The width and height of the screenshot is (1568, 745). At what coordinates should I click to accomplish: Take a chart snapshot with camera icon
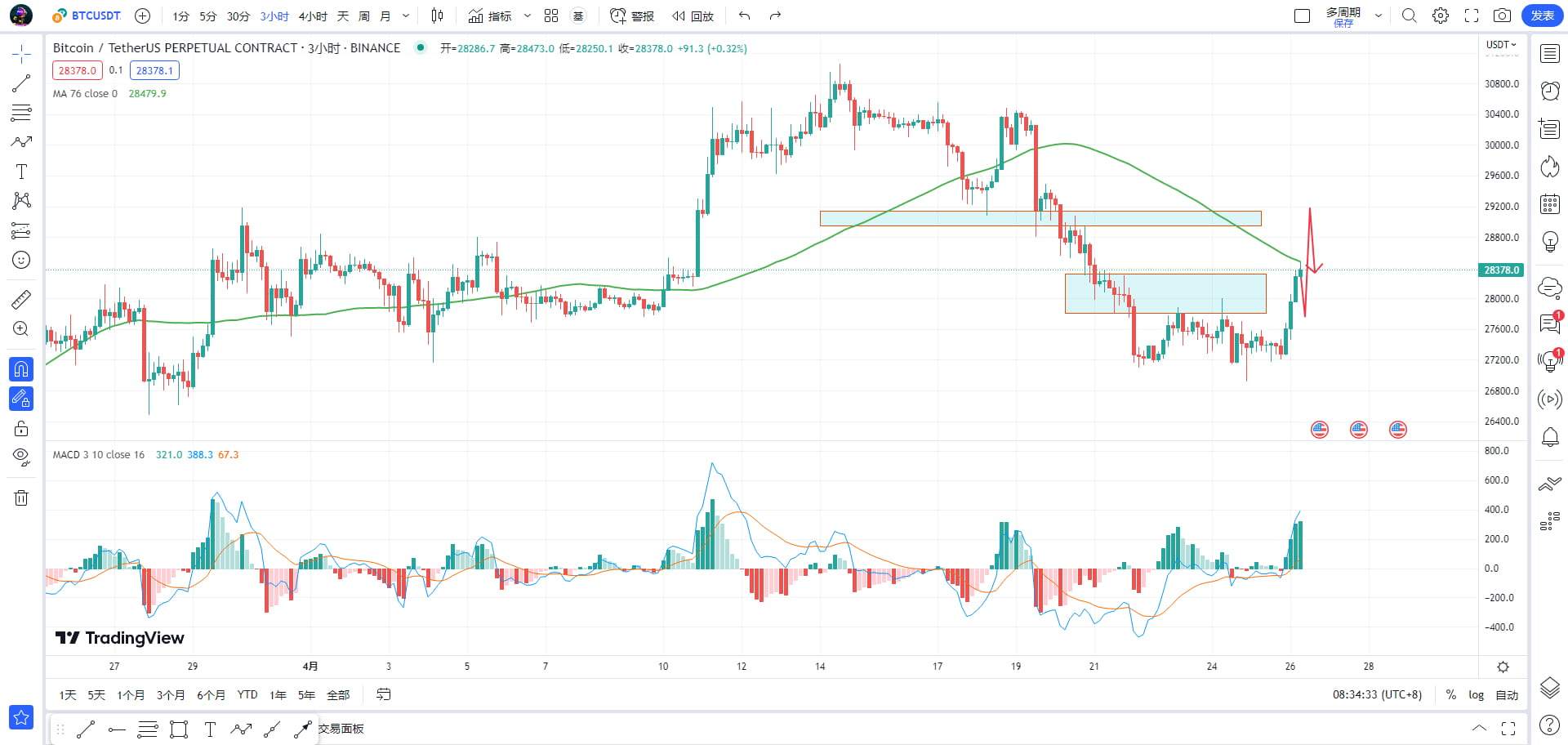[x=1502, y=16]
